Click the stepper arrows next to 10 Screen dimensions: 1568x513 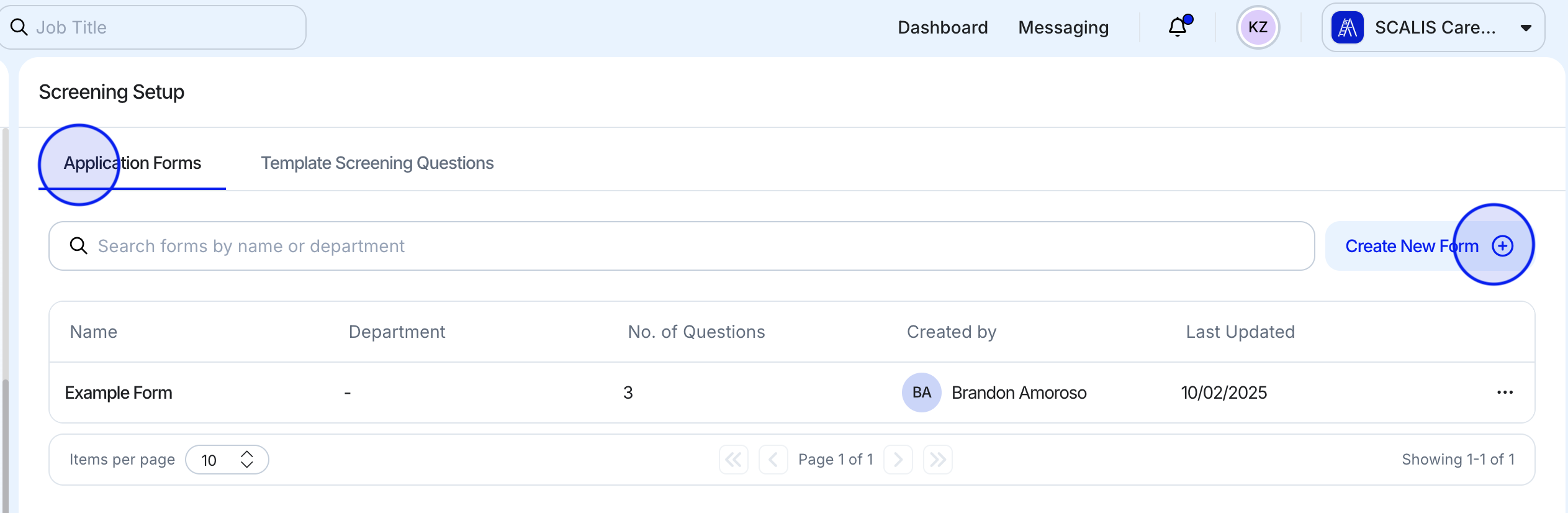[246, 460]
